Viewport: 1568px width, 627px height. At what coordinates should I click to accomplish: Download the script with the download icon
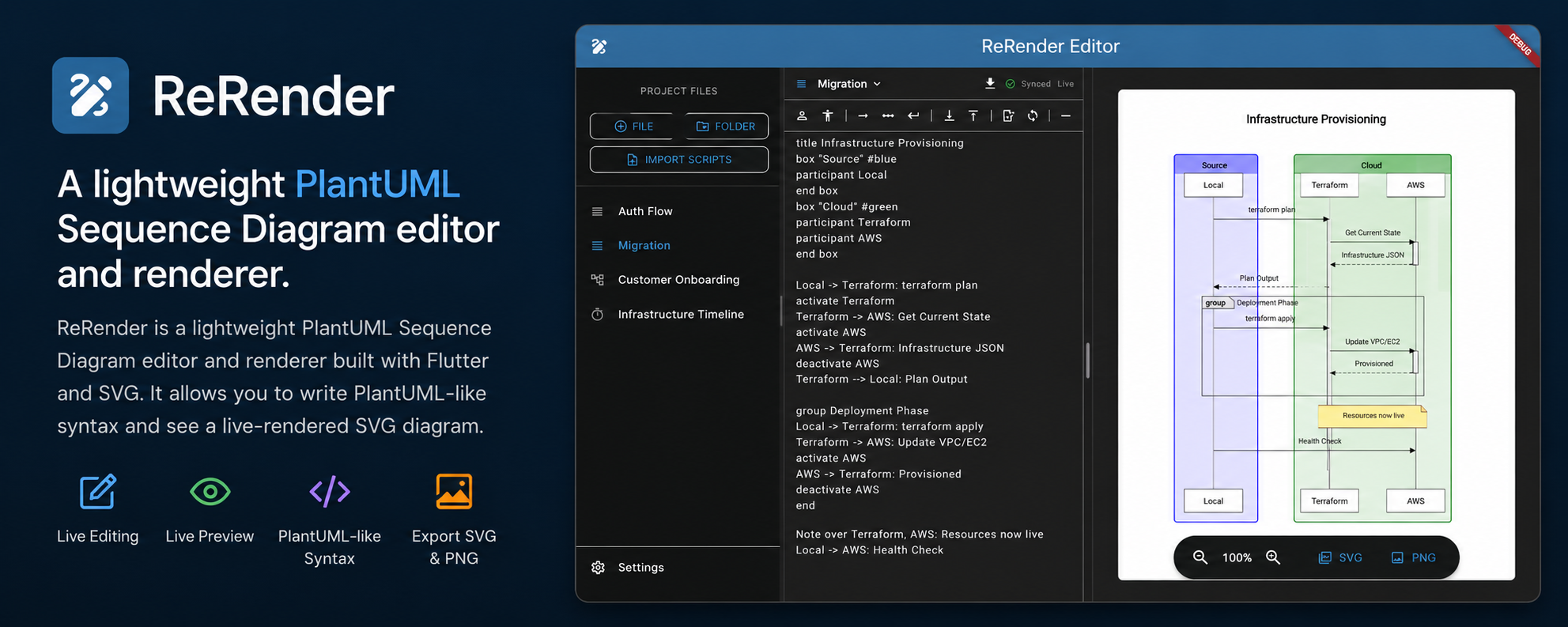989,84
